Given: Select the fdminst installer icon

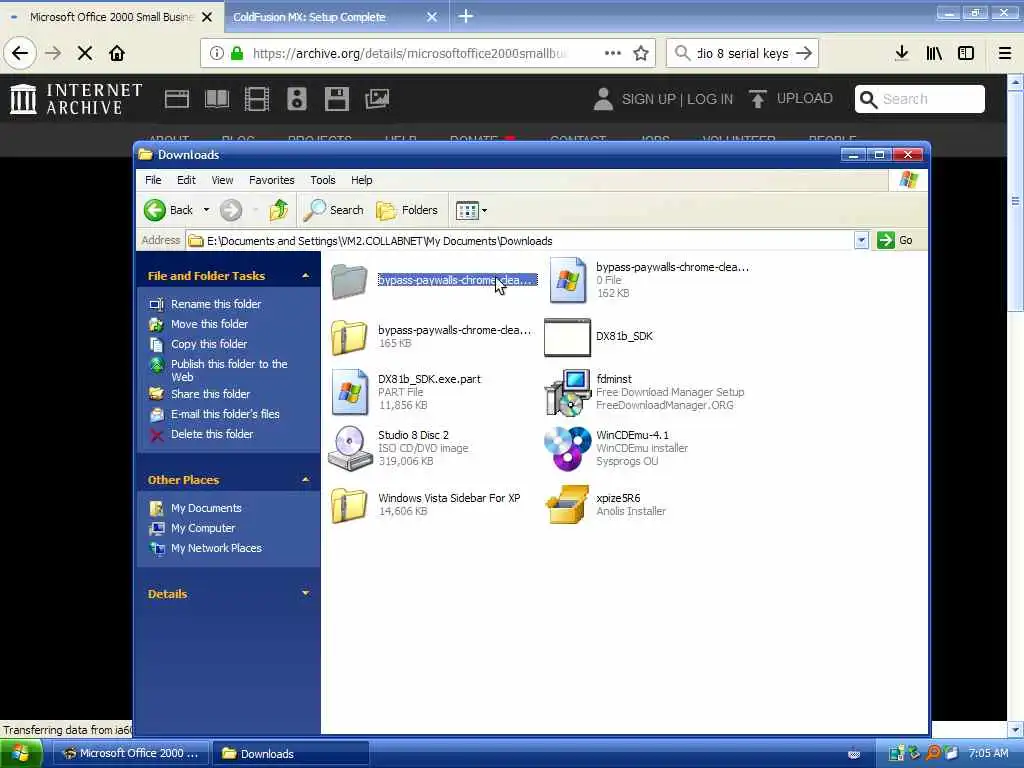Looking at the screenshot, I should pyautogui.click(x=567, y=392).
